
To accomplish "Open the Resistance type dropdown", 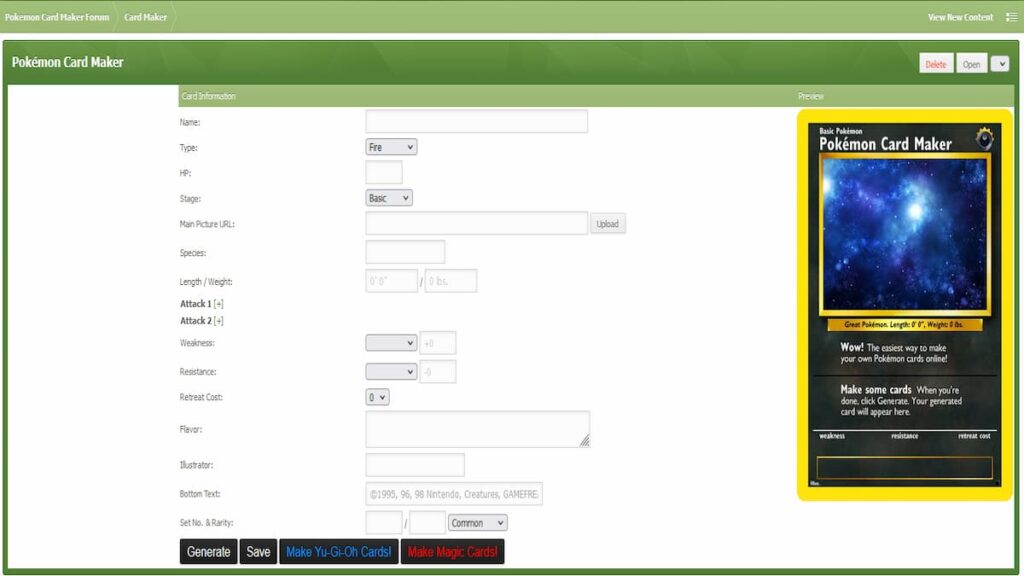I will coord(391,371).
